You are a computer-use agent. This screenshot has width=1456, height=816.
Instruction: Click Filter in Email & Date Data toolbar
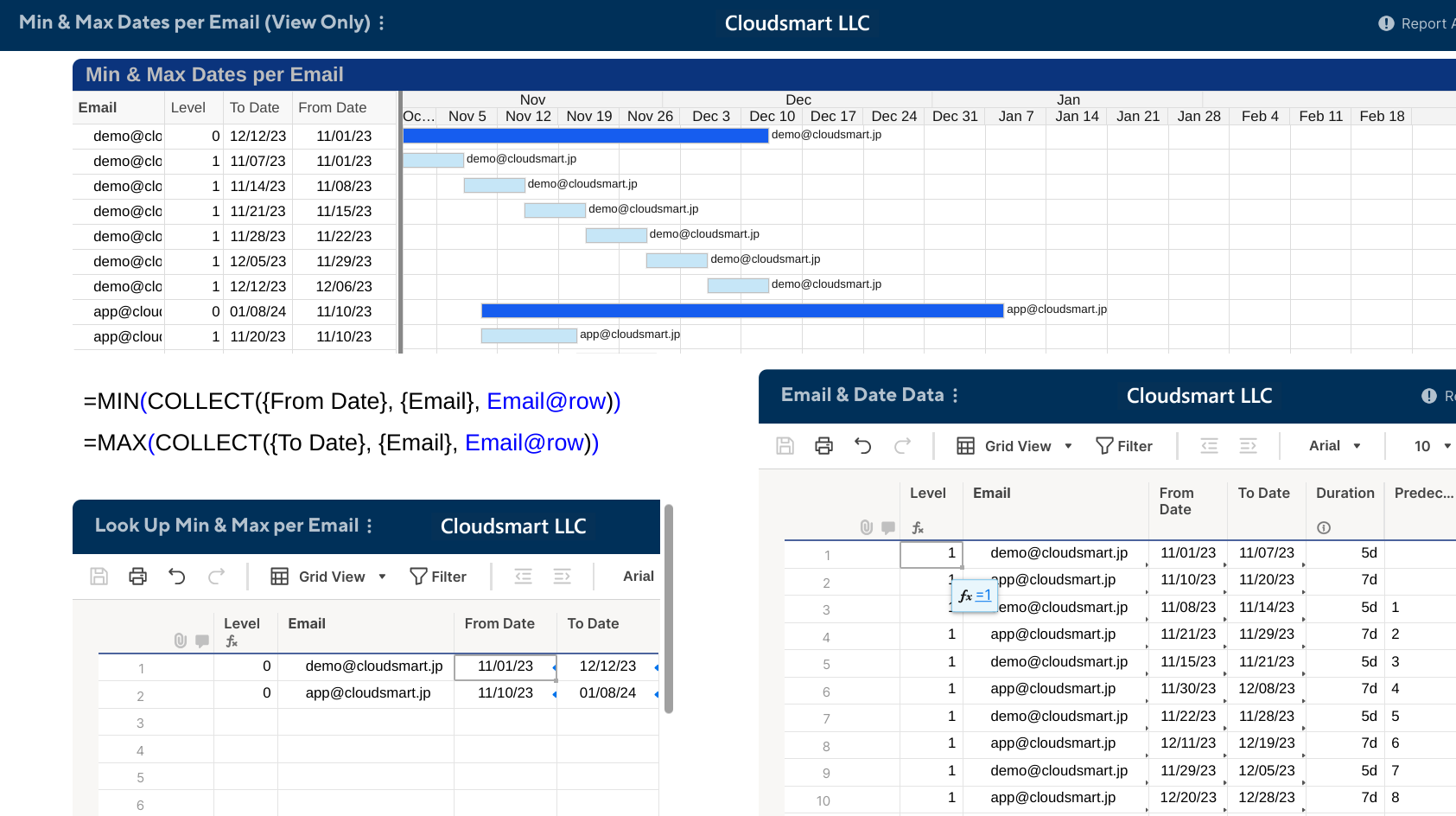coord(1124,446)
